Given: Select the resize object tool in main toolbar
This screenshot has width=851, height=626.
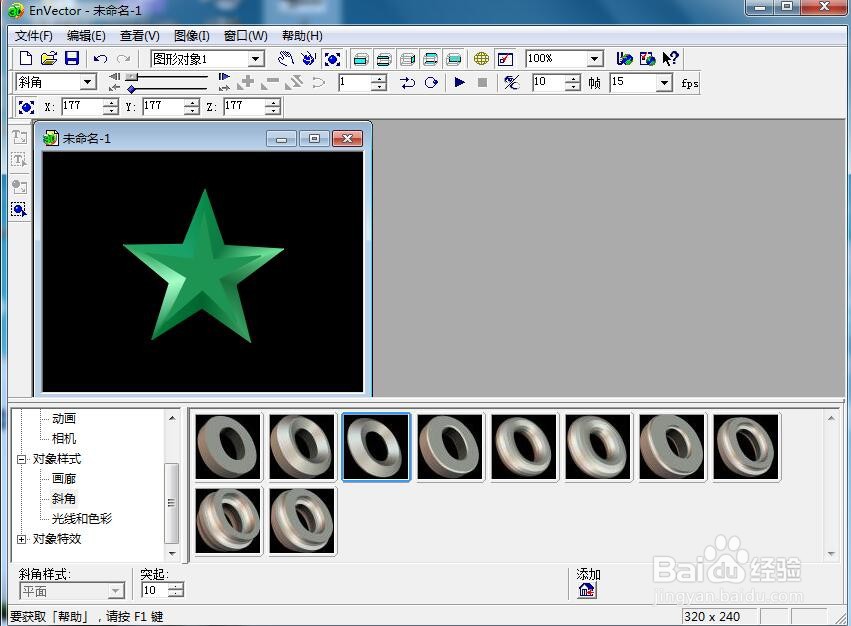Looking at the screenshot, I should point(332,59).
